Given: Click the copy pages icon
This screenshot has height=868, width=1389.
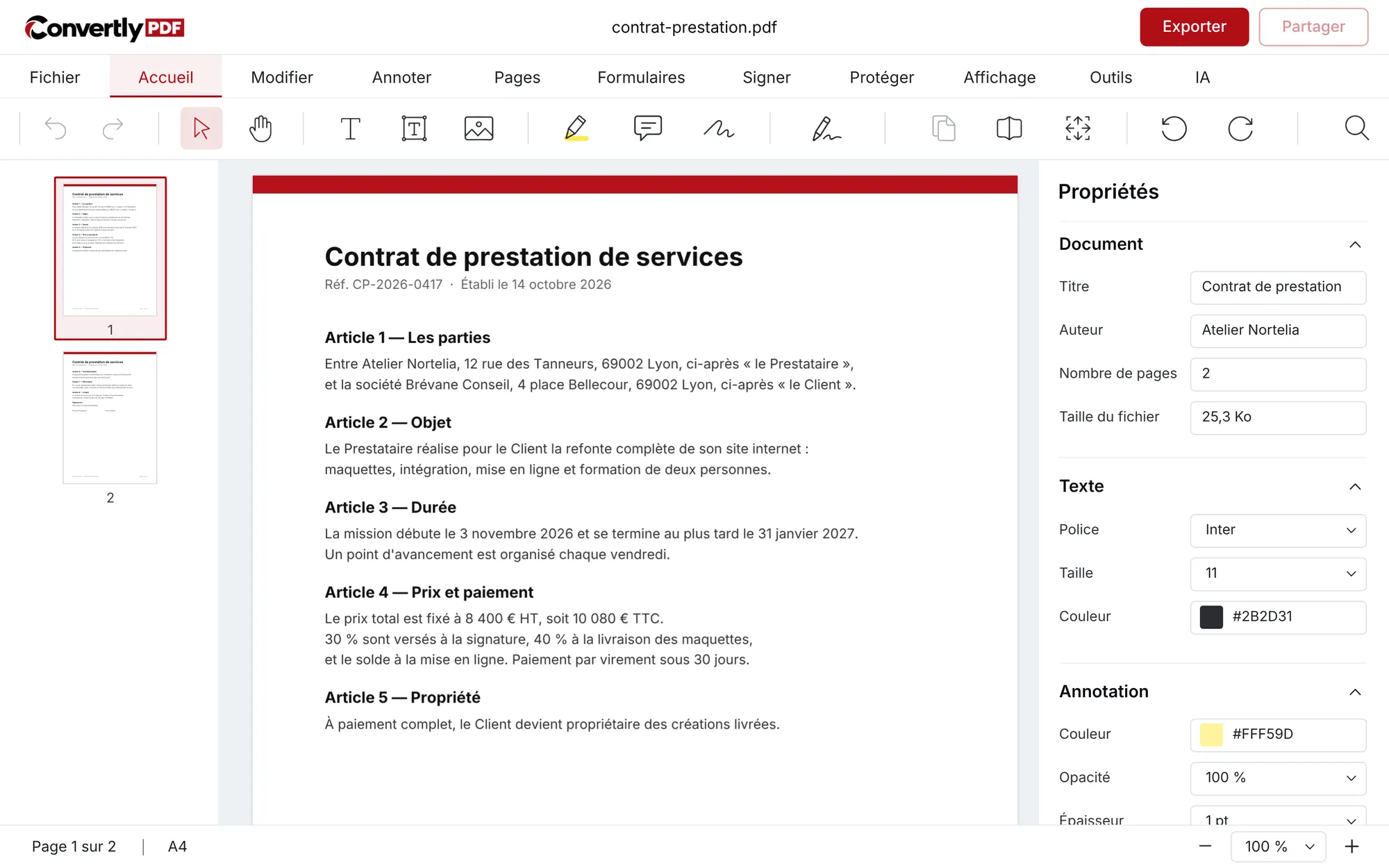Looking at the screenshot, I should tap(943, 128).
